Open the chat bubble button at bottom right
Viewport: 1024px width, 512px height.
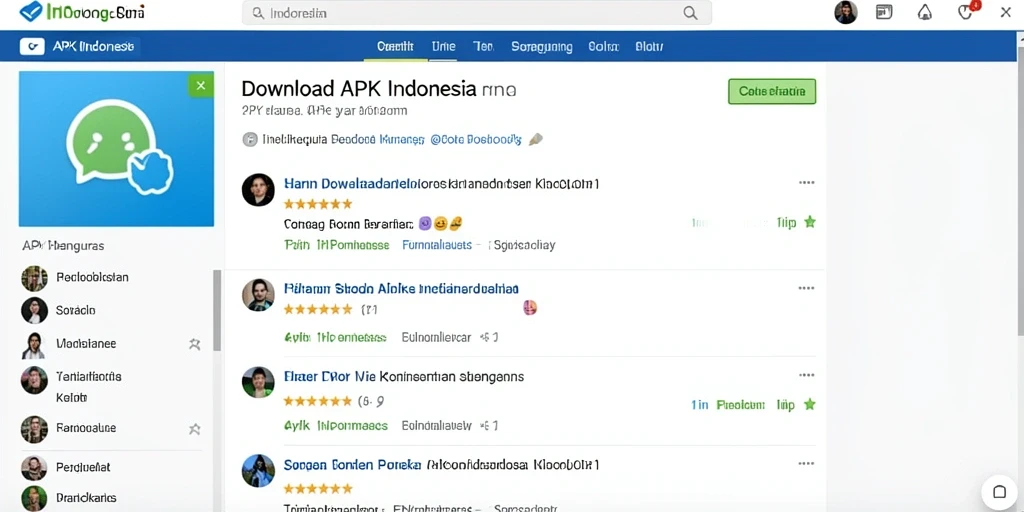coord(999,492)
